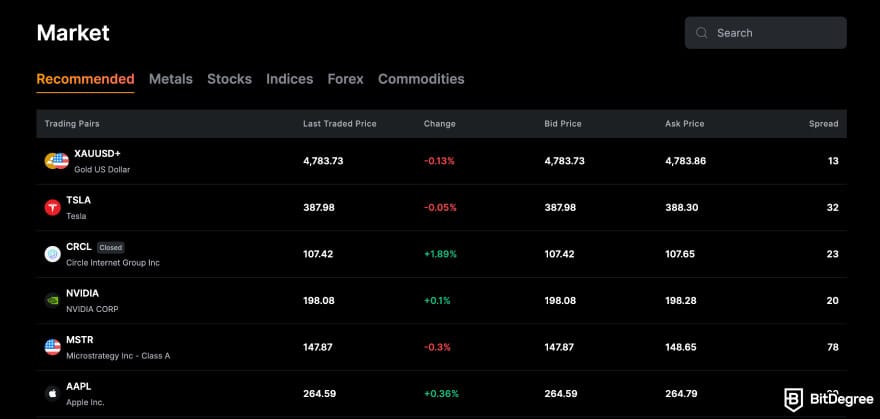Click XAUUSD+ spread value 13
Screen dimensions: 880x419
click(x=833, y=161)
